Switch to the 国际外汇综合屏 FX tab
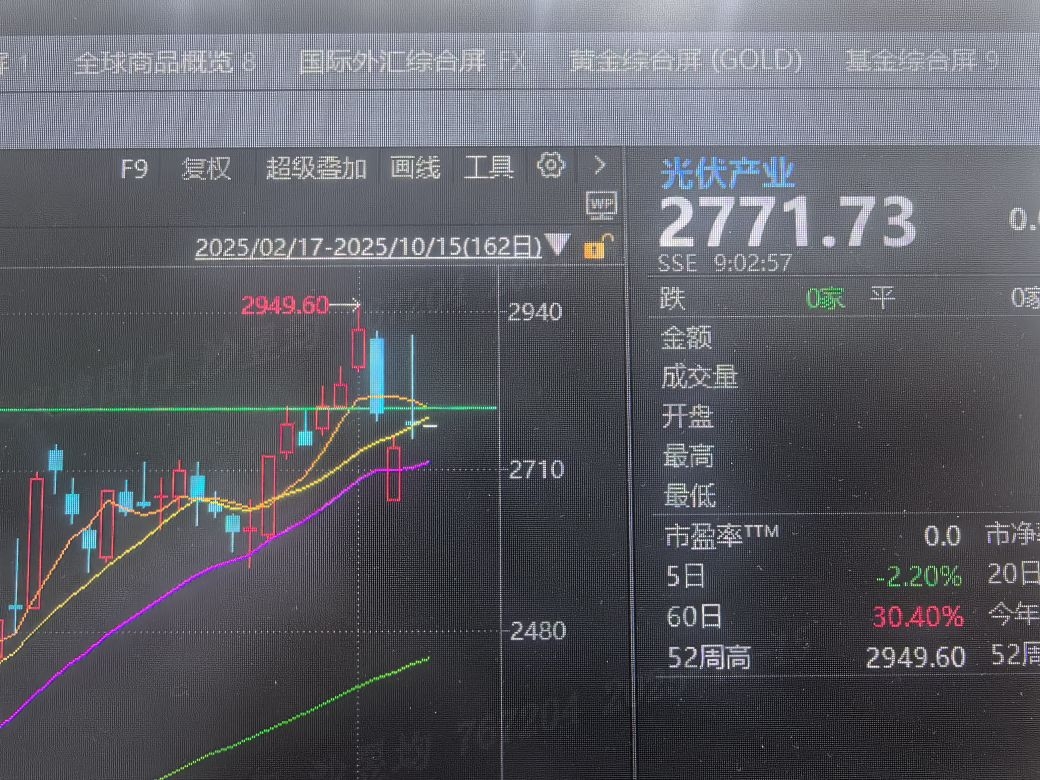 coord(412,62)
